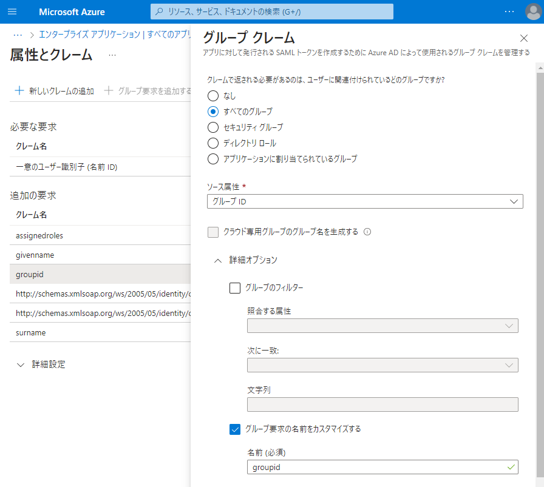Click the chevron arrow on ソース属性 dropdown
The width and height of the screenshot is (544, 487).
pyautogui.click(x=514, y=202)
